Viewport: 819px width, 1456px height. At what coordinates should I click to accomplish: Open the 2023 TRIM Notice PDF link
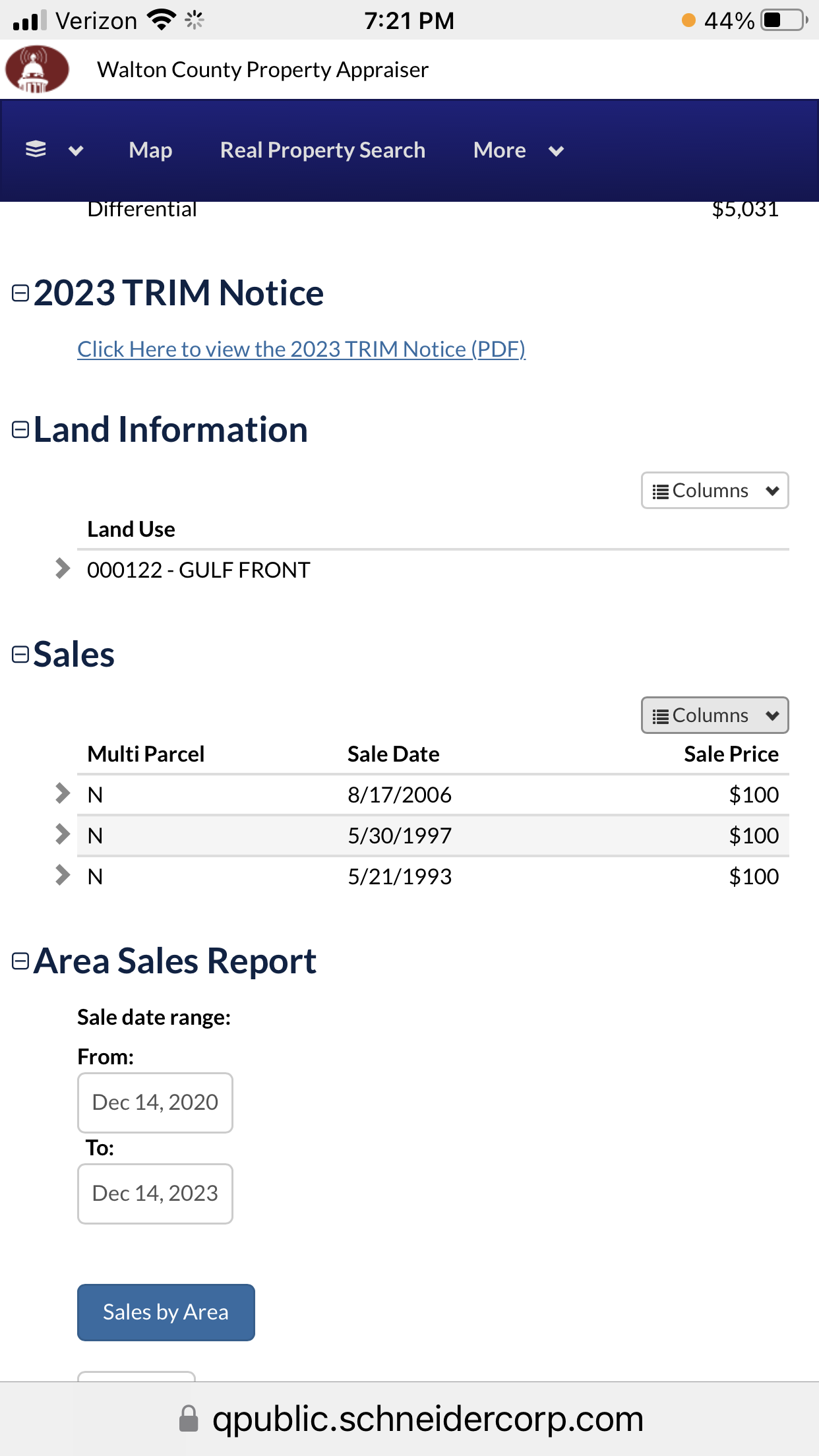[x=301, y=349]
